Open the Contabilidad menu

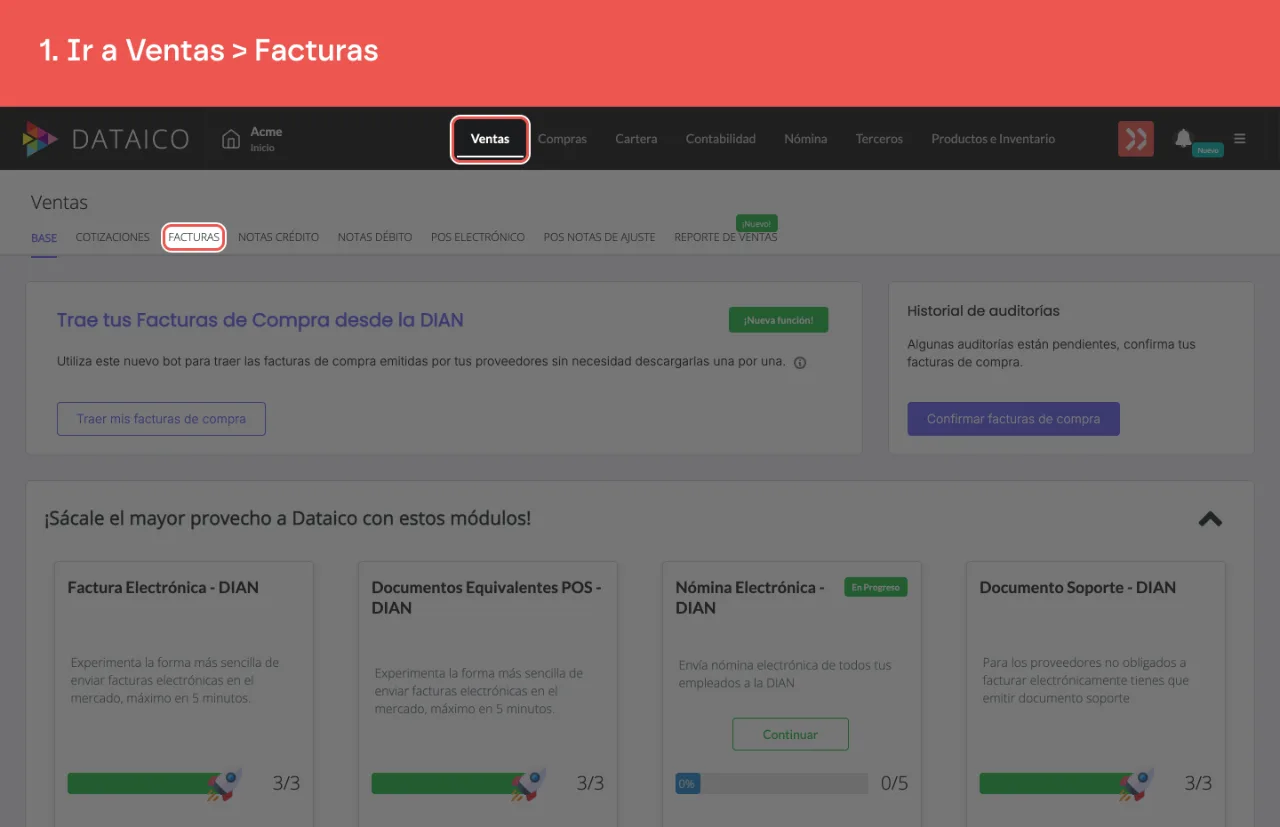click(x=721, y=139)
